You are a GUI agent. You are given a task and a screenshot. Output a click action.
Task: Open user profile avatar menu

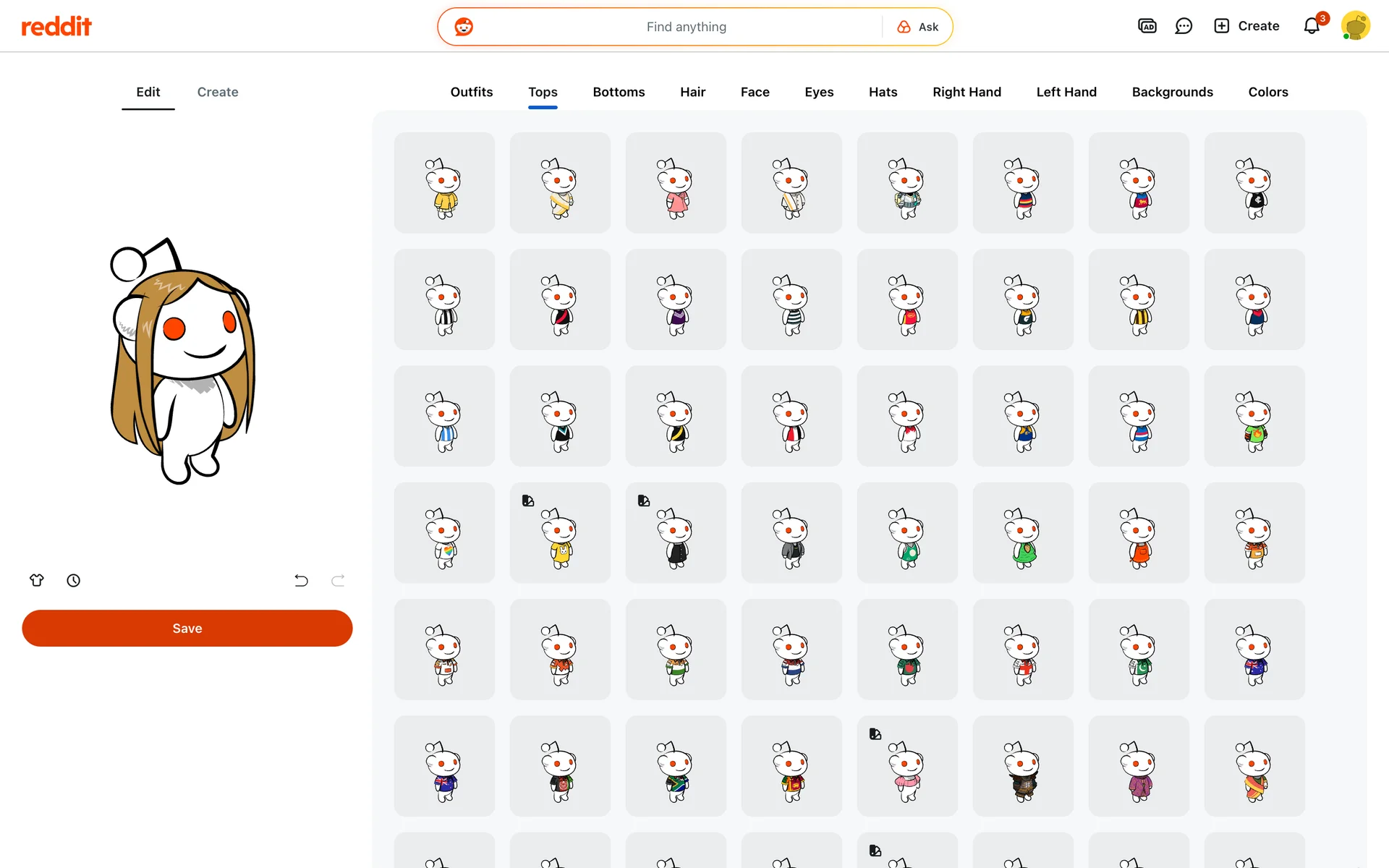click(x=1355, y=27)
